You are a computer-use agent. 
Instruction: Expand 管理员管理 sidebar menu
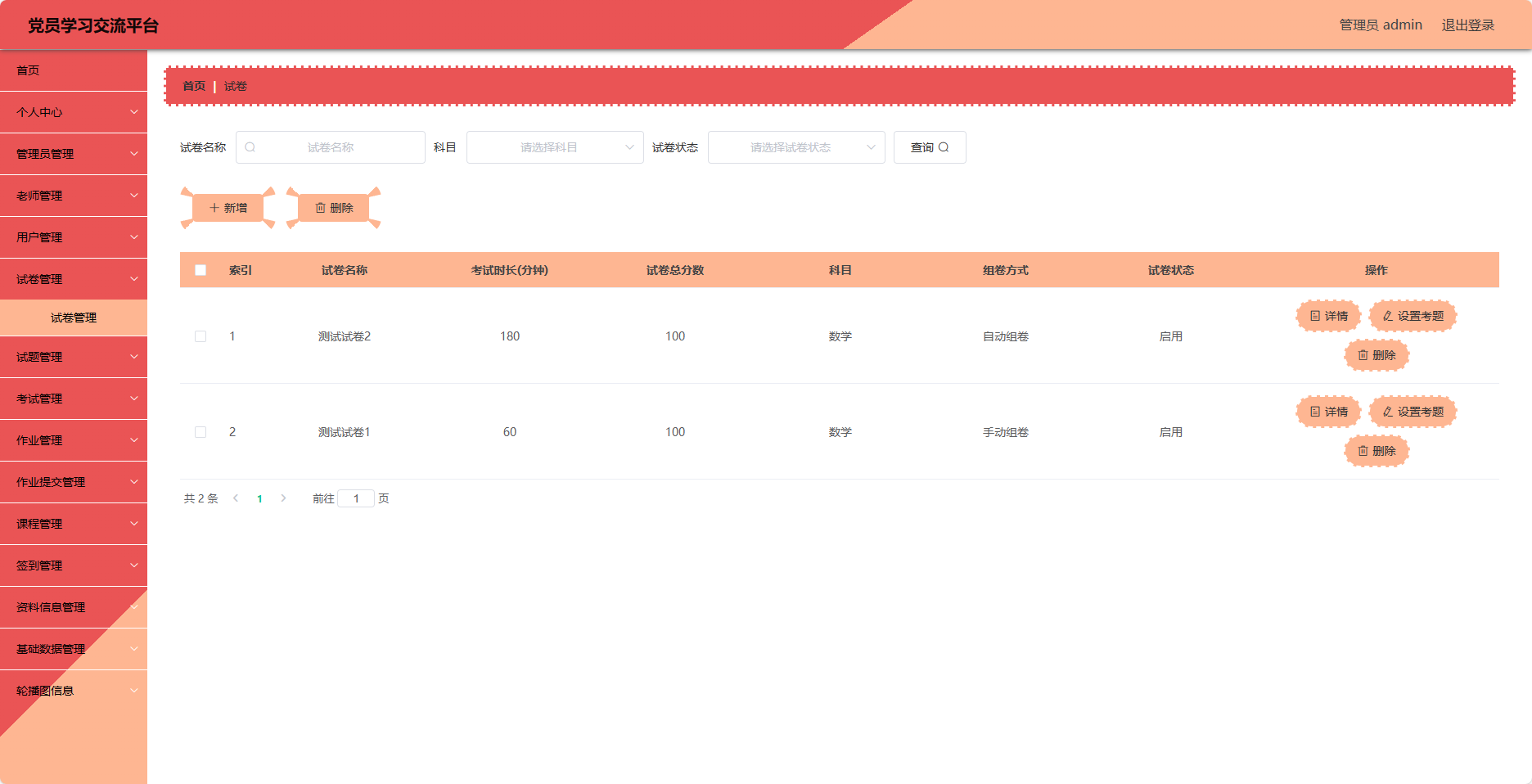tap(74, 154)
